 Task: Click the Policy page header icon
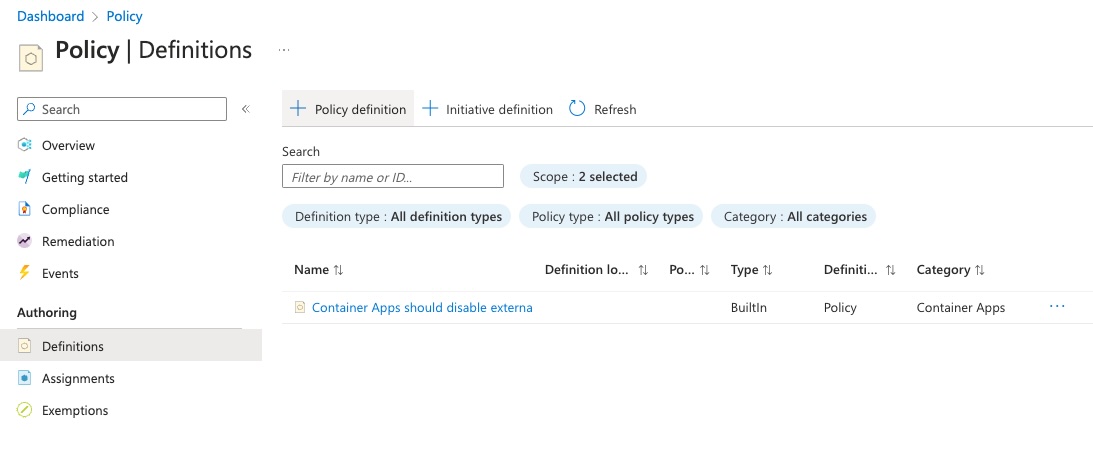[31, 58]
